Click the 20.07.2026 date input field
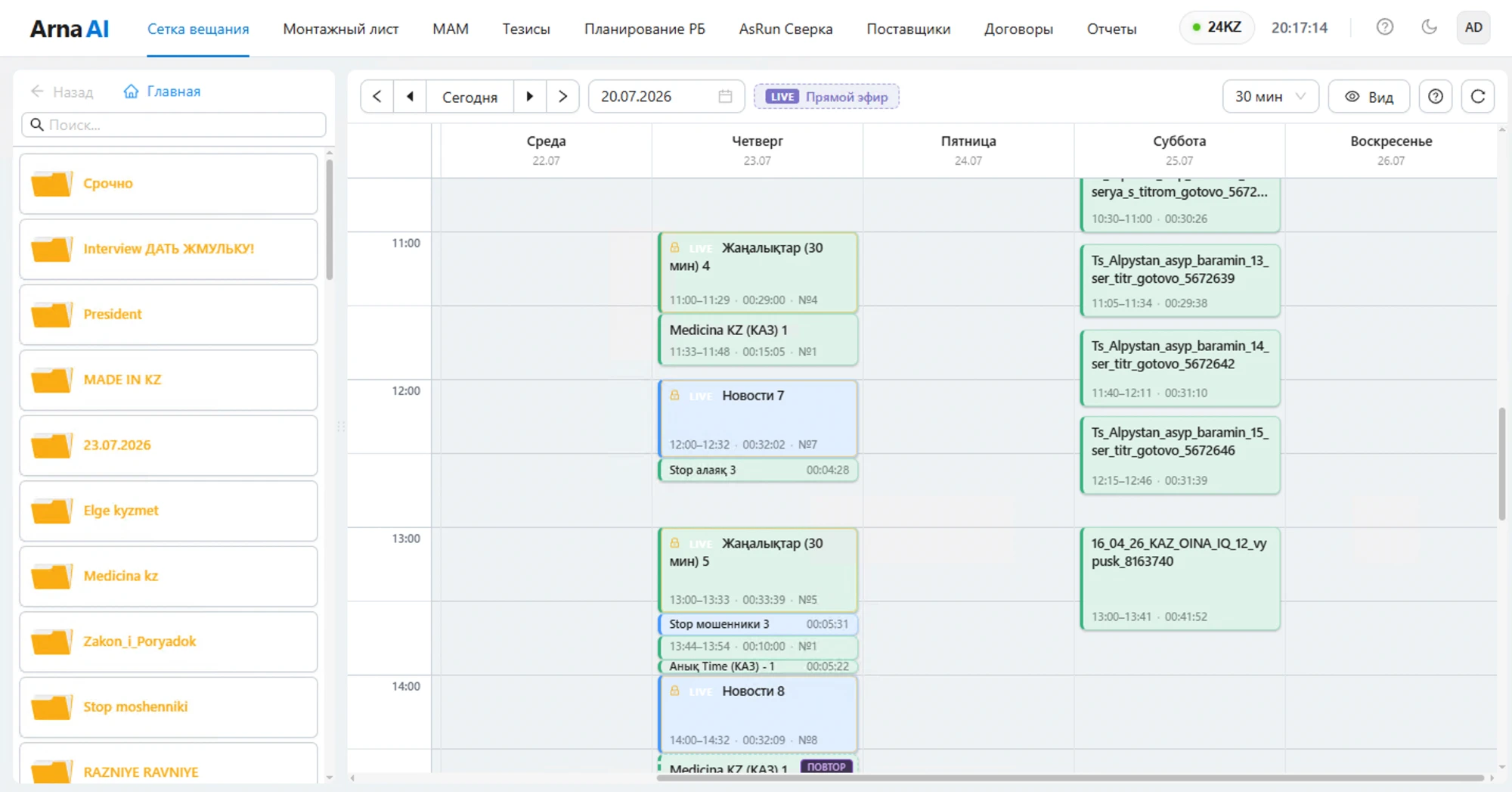 point(666,97)
